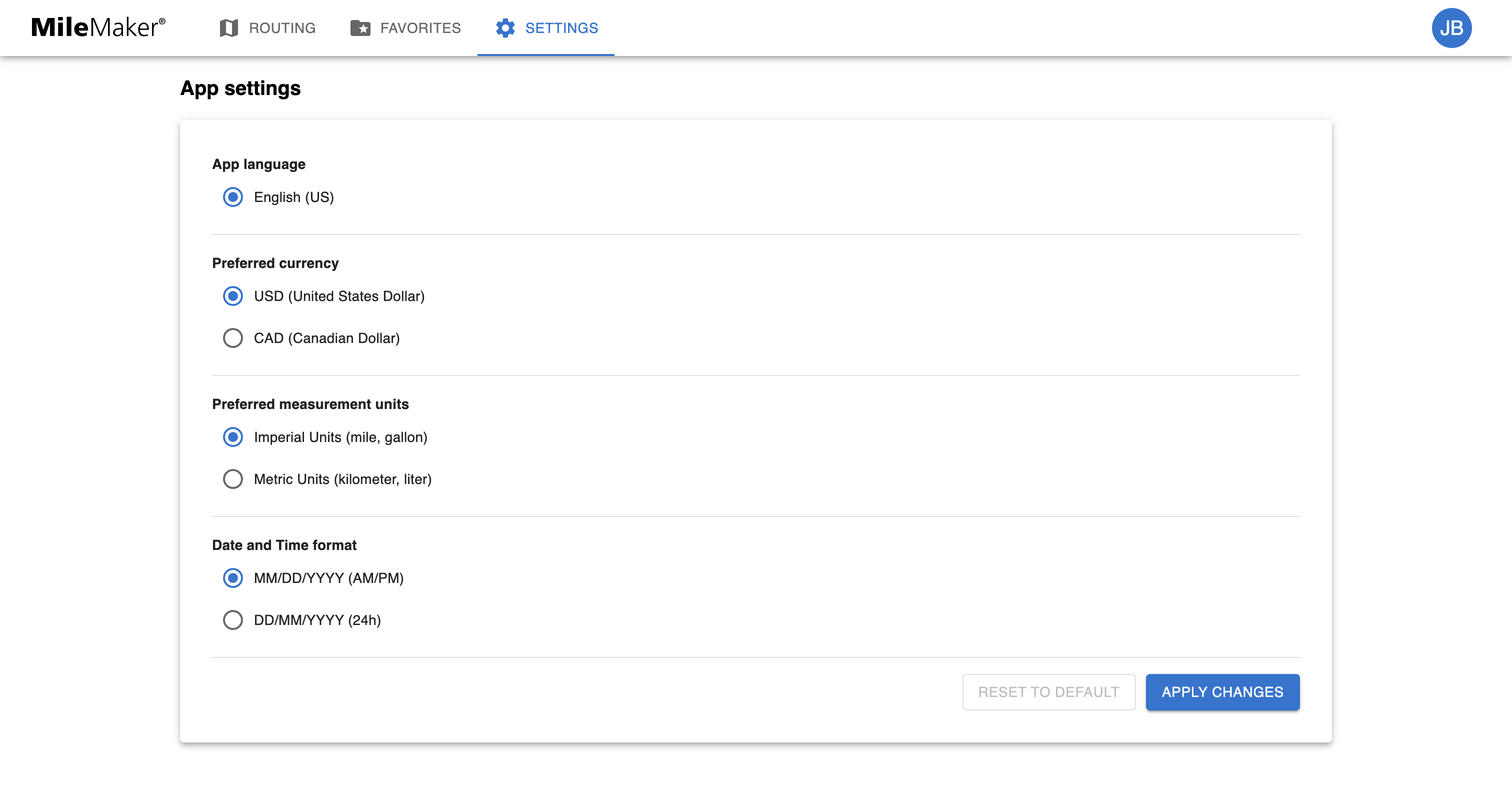
Task: Select the SETTINGS tab
Action: (546, 27)
